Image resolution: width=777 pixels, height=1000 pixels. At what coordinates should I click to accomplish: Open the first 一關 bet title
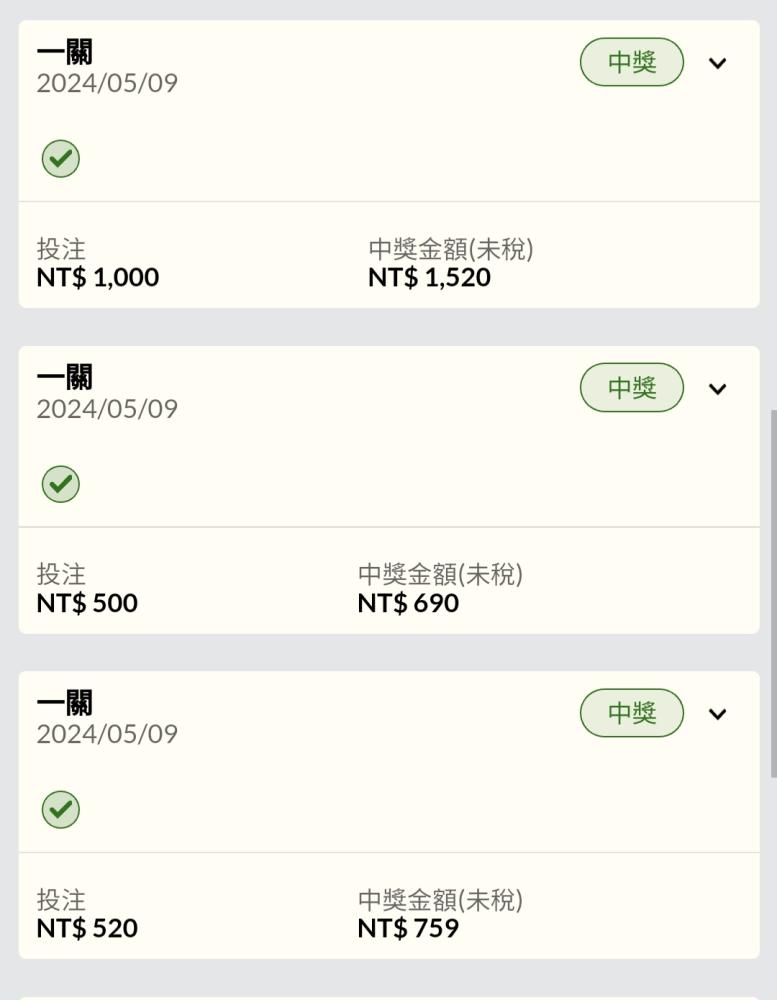pos(64,52)
